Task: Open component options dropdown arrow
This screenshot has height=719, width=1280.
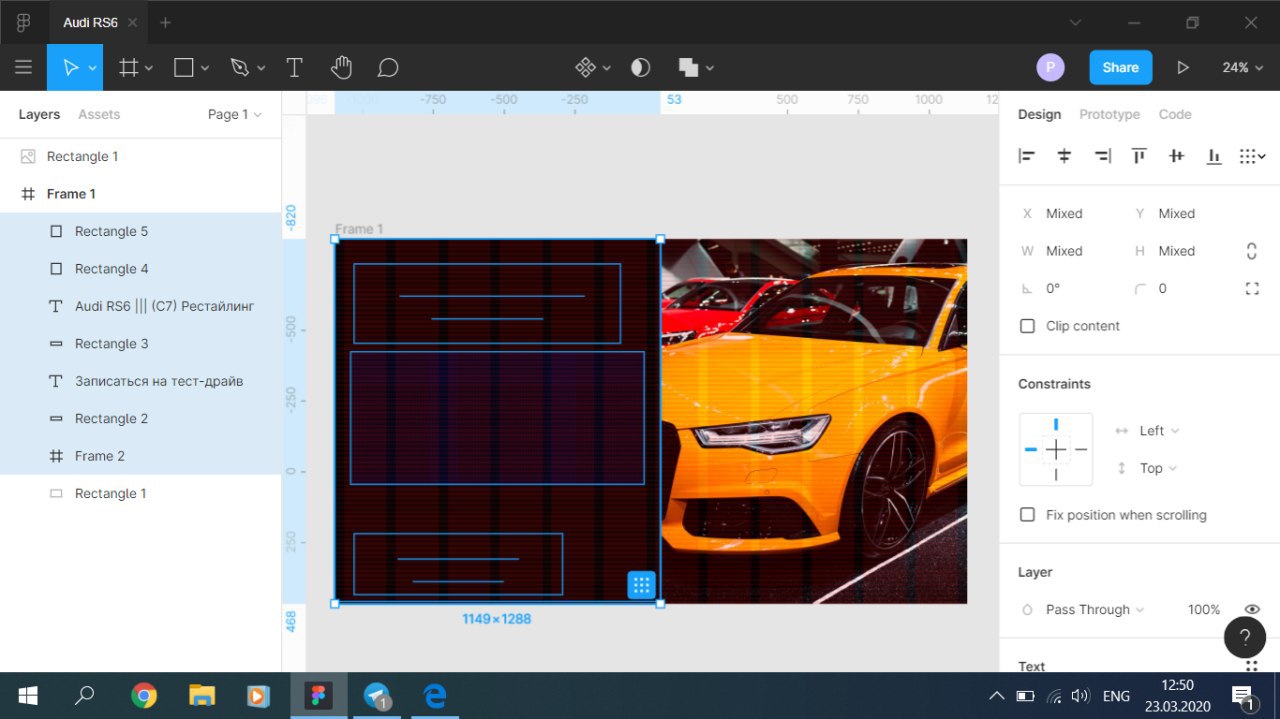Action: [607, 68]
